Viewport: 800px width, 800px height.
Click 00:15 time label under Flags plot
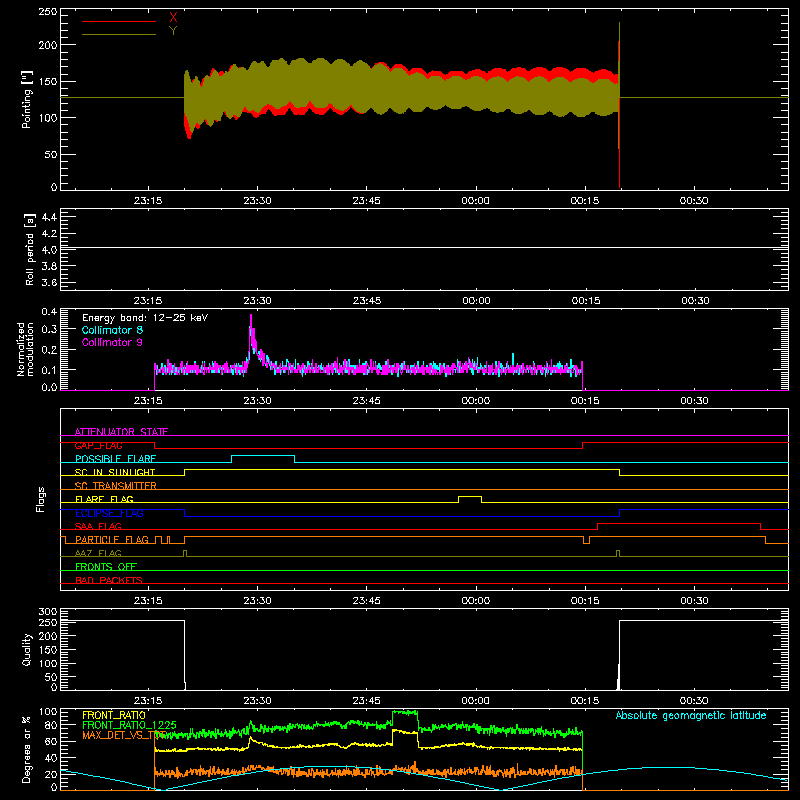(585, 601)
